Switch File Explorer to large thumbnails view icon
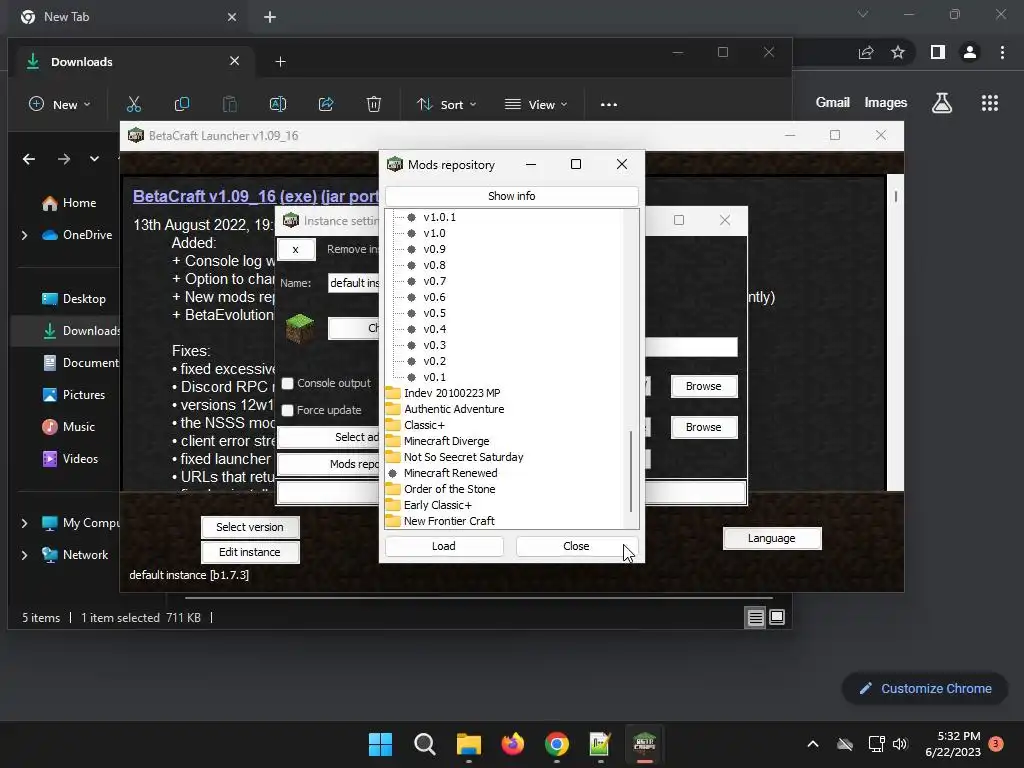 click(777, 617)
